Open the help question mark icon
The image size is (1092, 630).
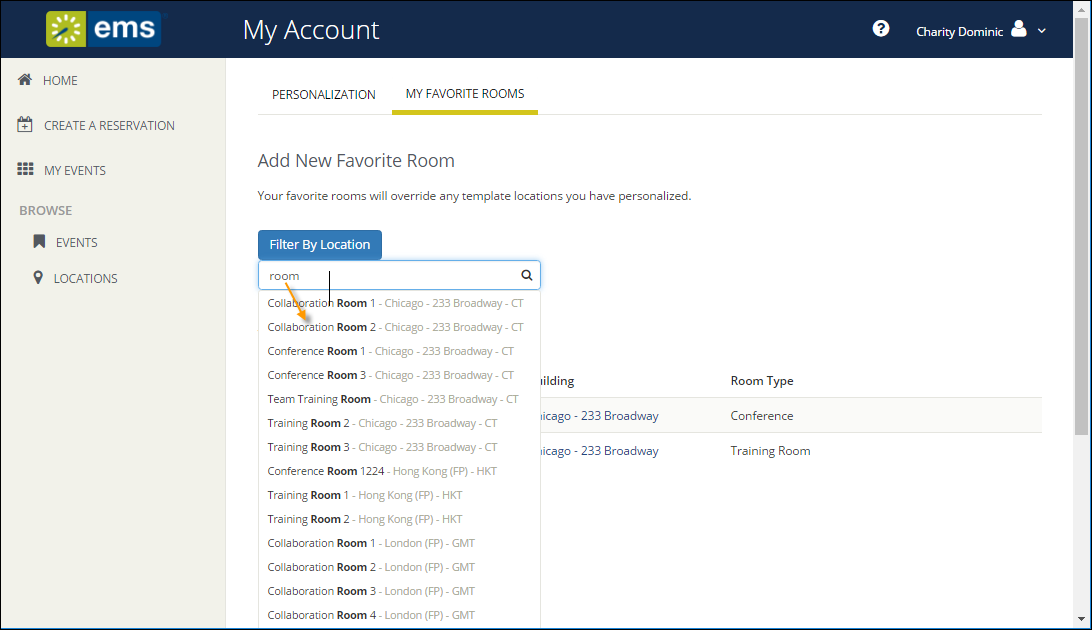pos(881,29)
